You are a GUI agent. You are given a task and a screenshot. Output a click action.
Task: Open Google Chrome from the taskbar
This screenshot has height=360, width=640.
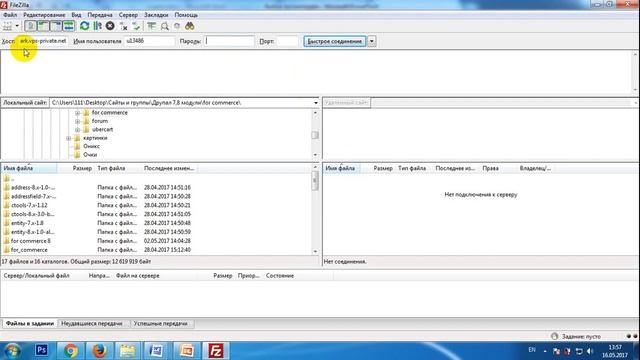(70, 351)
